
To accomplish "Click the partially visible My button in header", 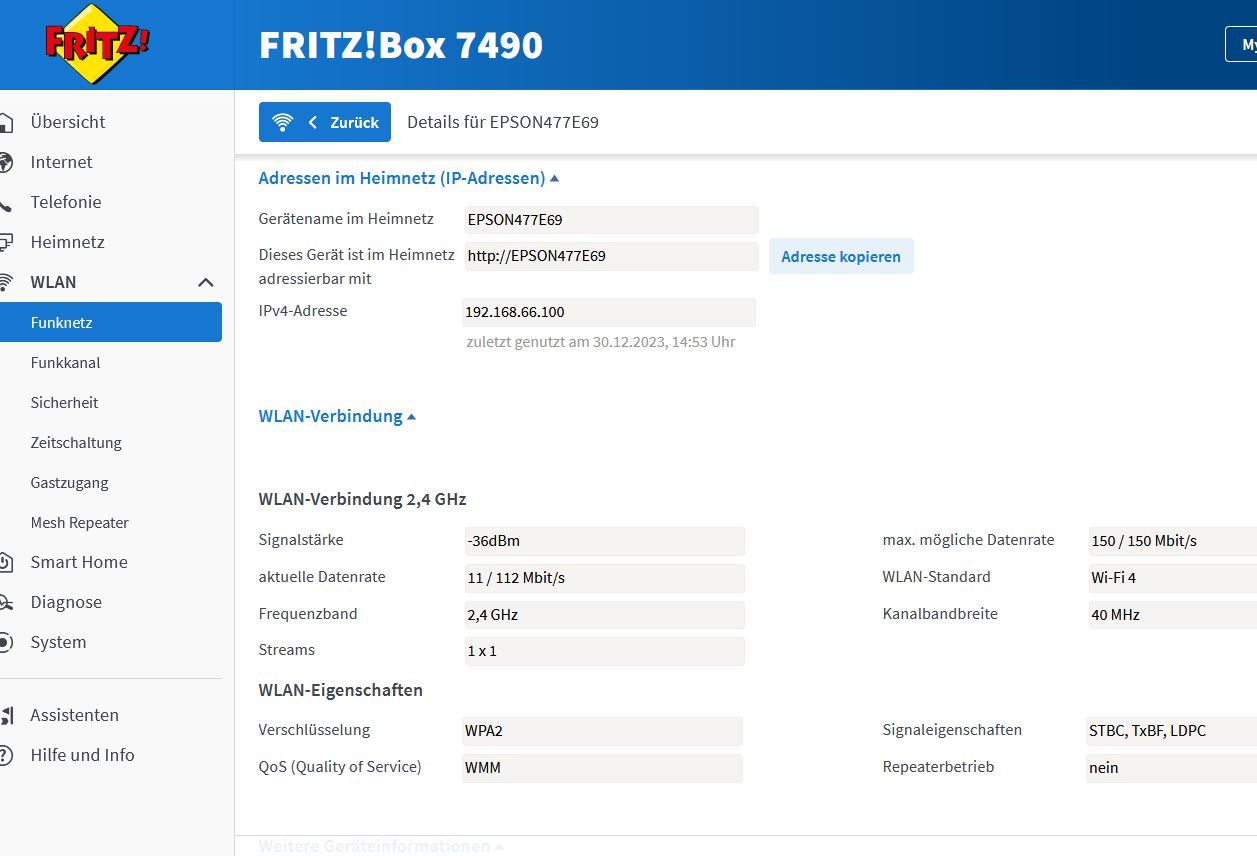I will (x=1241, y=44).
